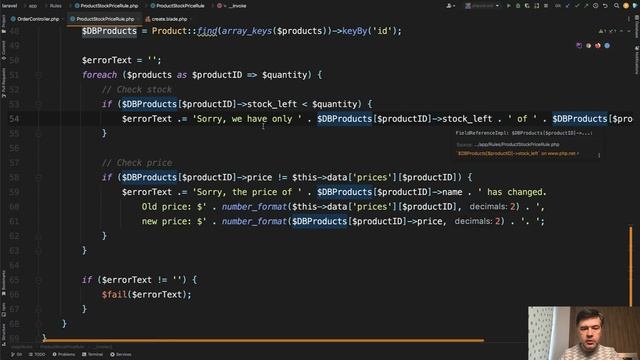640x360 pixels.
Task: Collapse the price check if block on line 58
Action: [38, 178]
